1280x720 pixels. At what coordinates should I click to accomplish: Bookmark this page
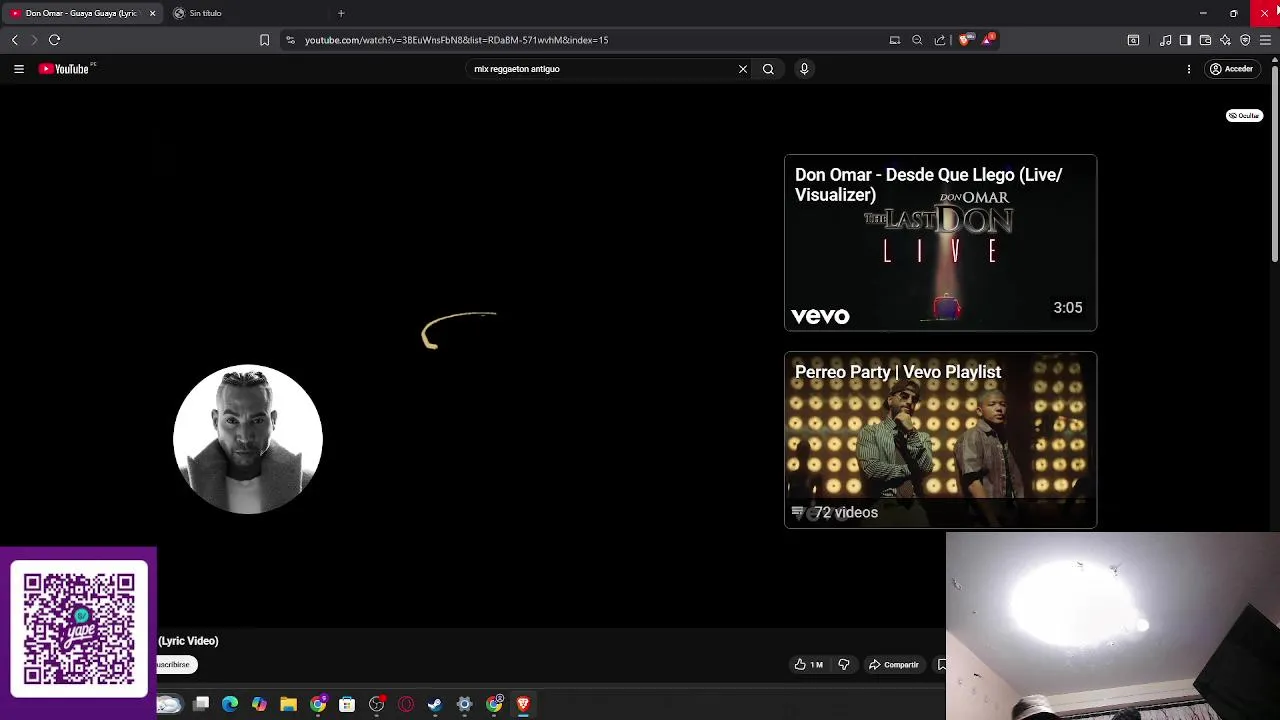(x=264, y=40)
